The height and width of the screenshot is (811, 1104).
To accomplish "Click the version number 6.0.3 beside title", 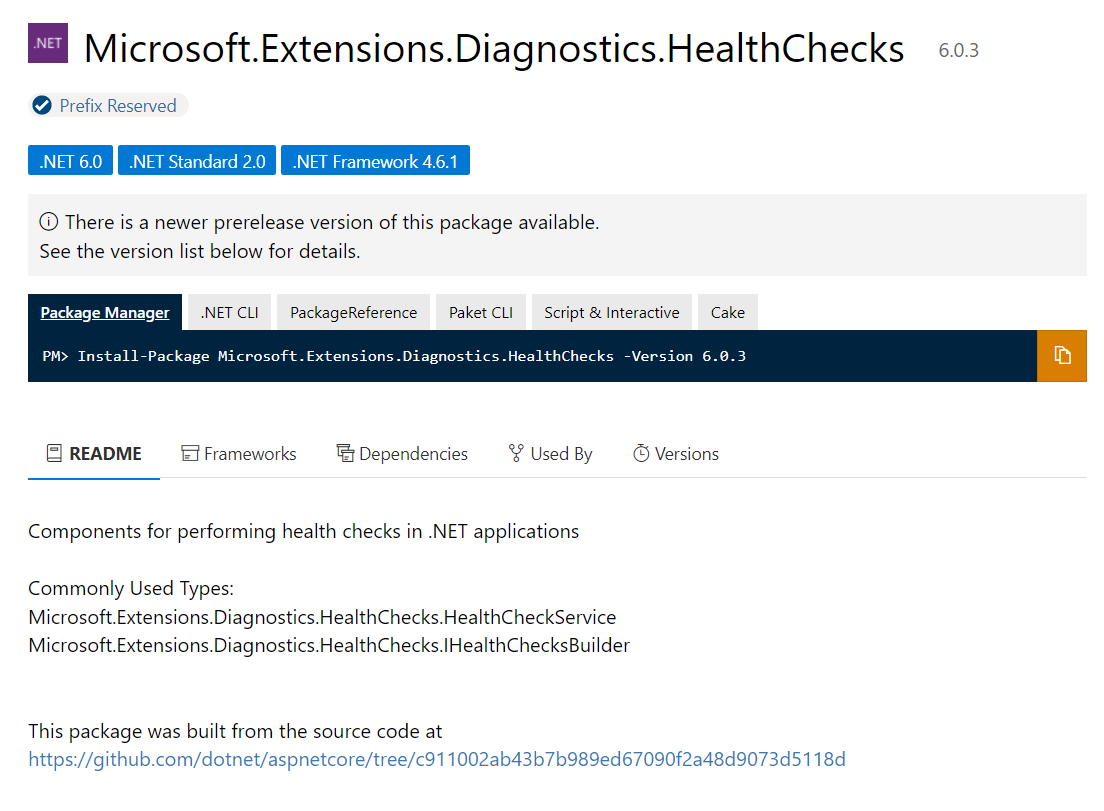I will tap(958, 51).
